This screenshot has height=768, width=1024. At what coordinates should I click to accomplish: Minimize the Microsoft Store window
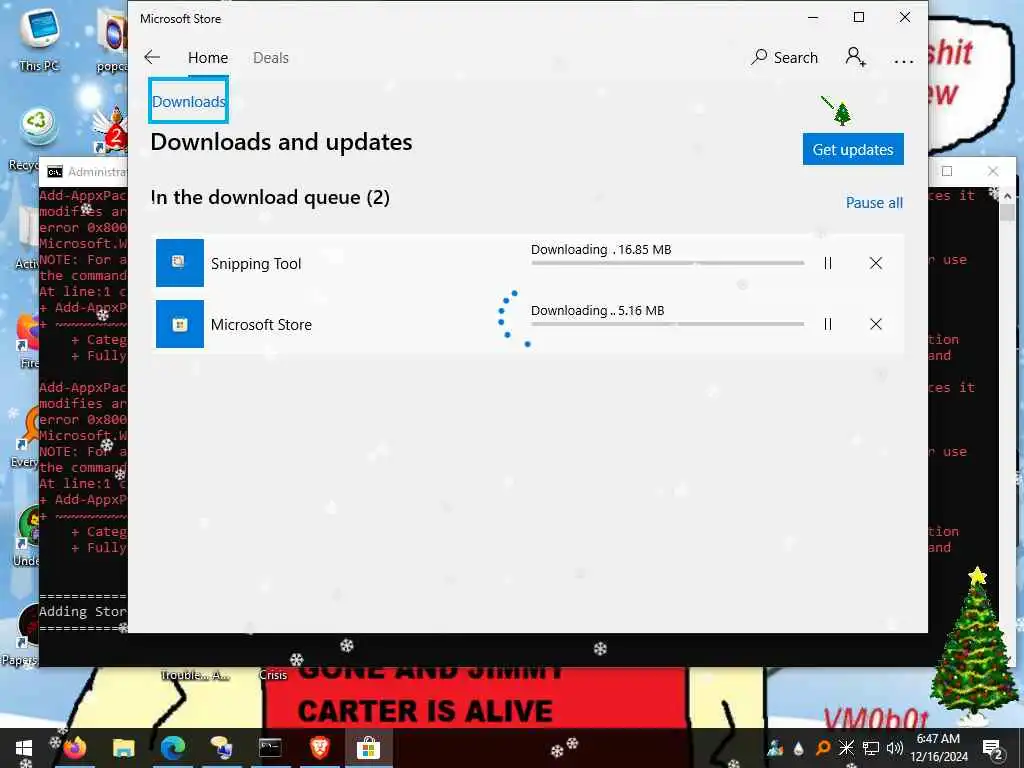(813, 18)
